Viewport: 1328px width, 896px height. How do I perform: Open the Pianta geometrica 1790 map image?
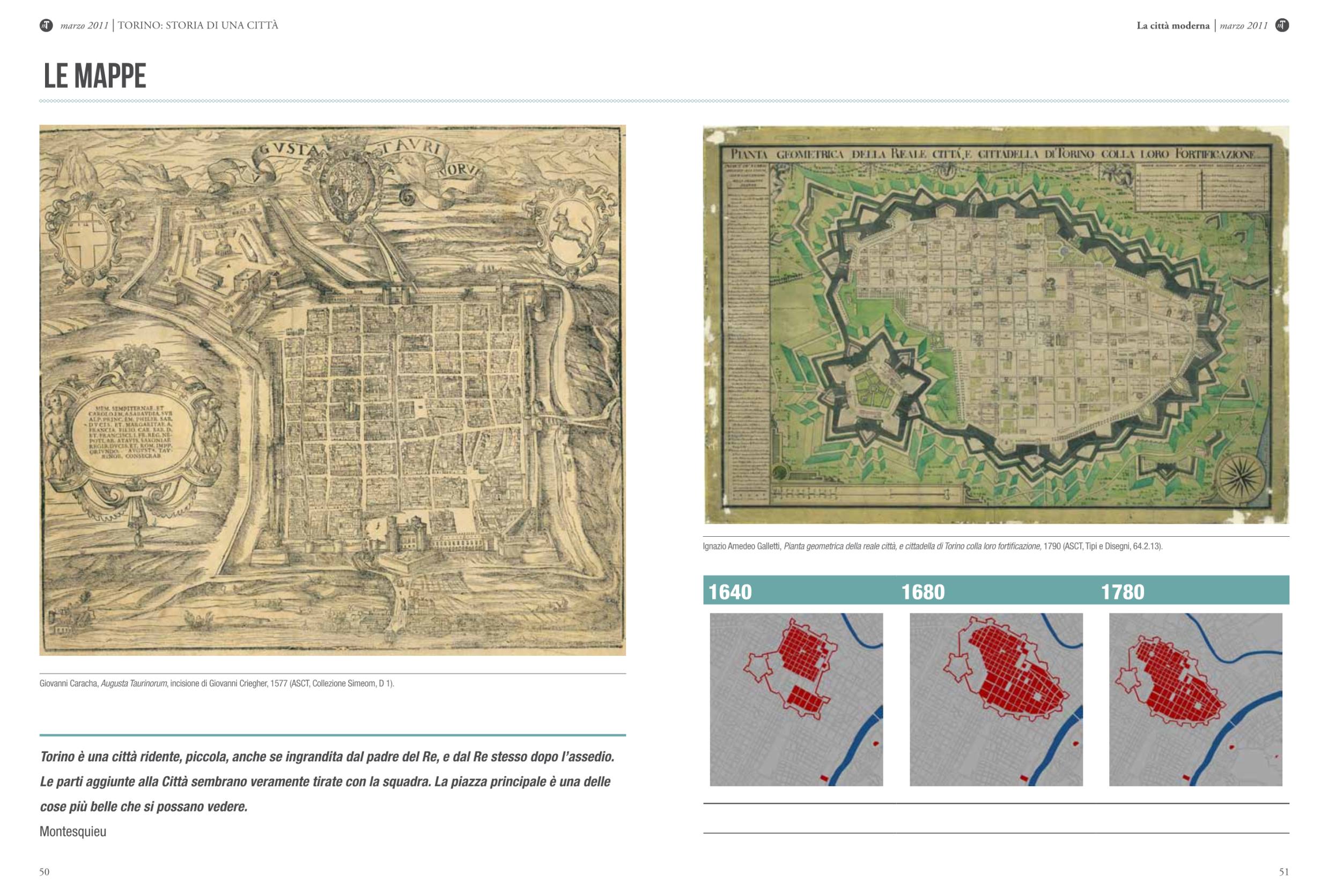(996, 324)
